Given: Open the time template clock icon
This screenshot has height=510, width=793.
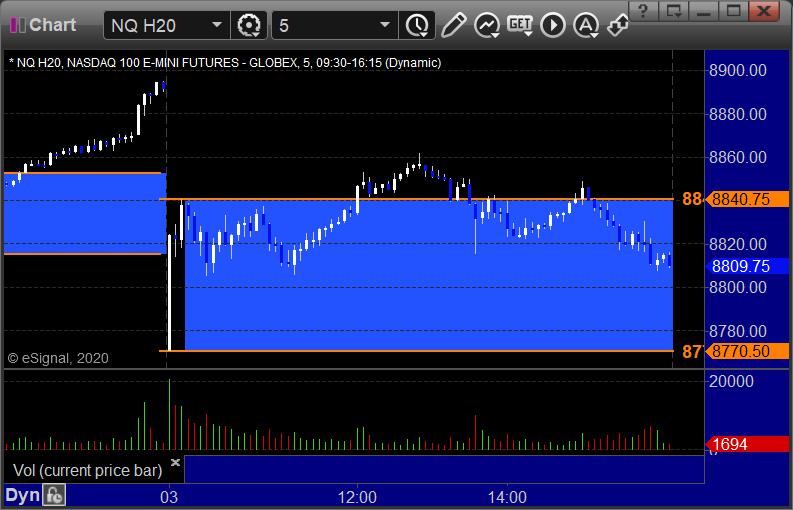Looking at the screenshot, I should (x=417, y=25).
